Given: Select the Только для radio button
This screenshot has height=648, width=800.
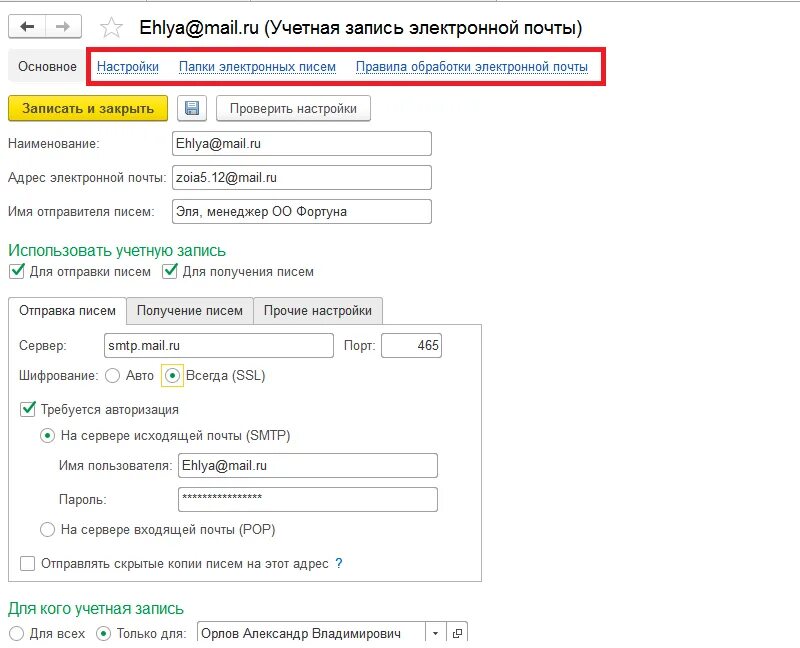Looking at the screenshot, I should pyautogui.click(x=104, y=633).
